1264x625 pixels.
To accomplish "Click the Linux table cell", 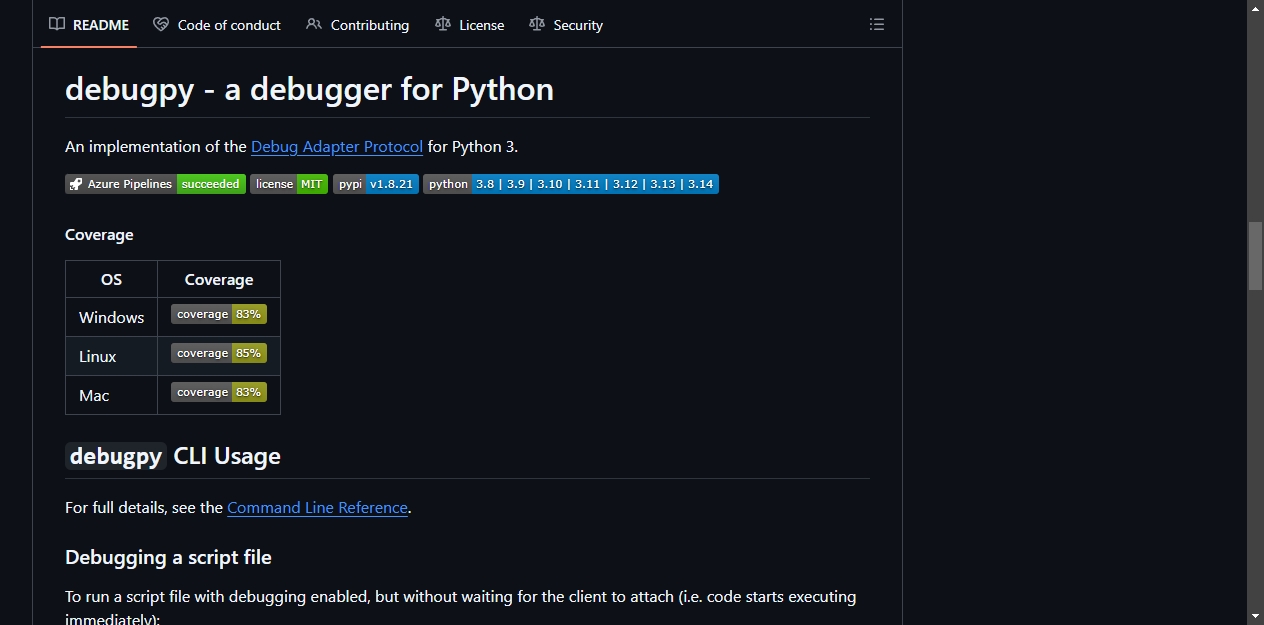I will [x=112, y=356].
